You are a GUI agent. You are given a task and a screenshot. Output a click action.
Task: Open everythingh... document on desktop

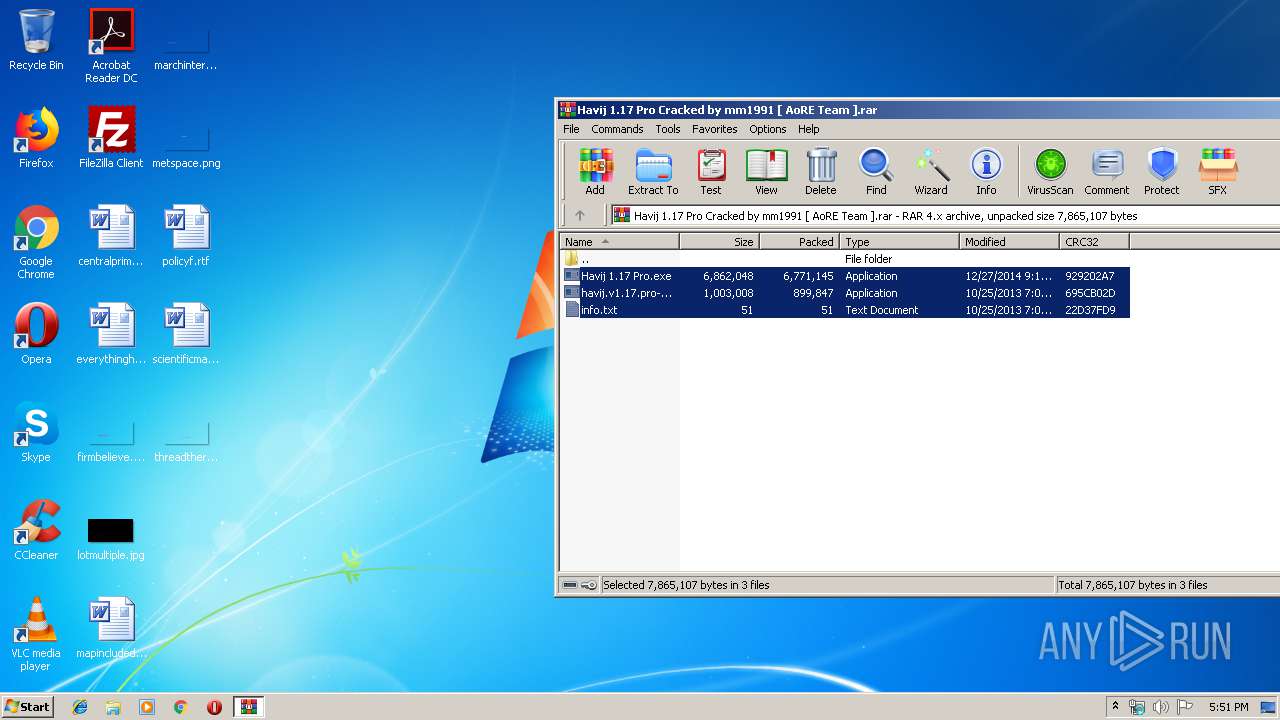click(x=111, y=334)
